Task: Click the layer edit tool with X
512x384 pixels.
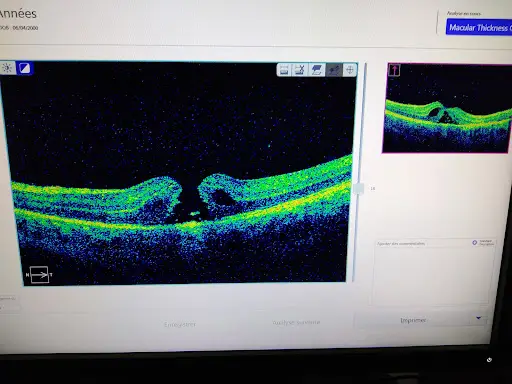Action: click(300, 70)
